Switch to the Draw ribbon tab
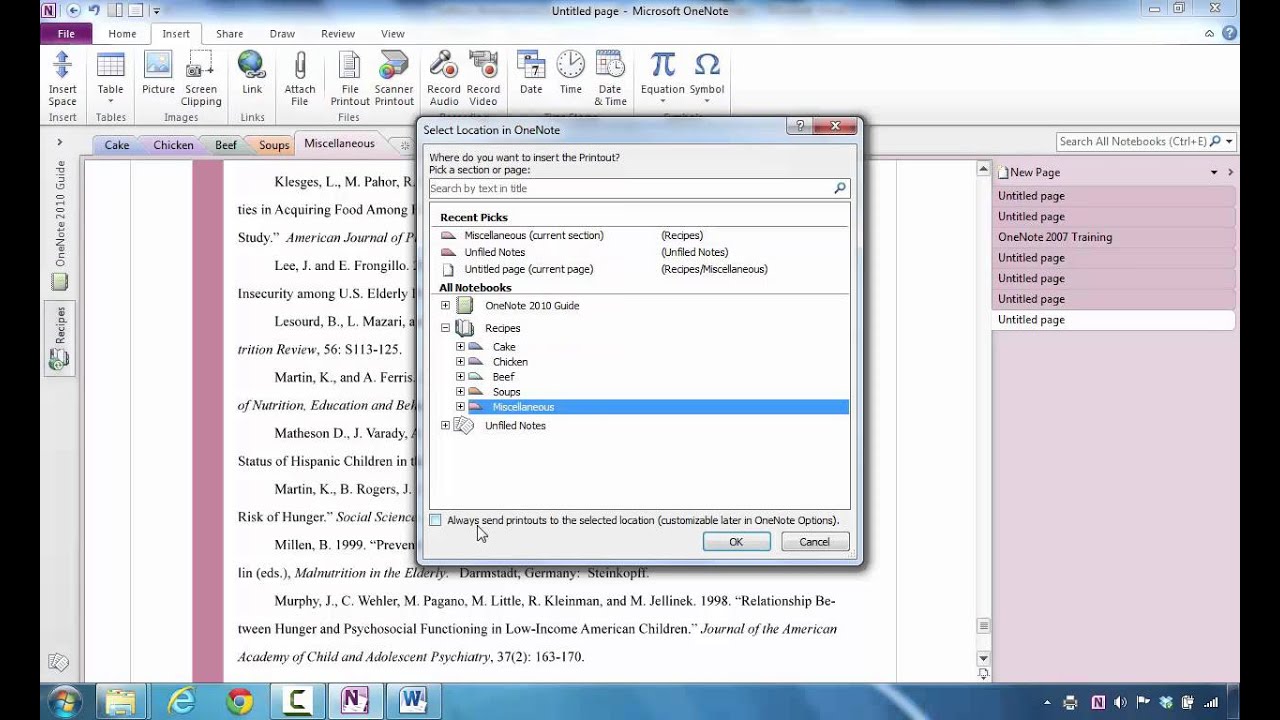The height and width of the screenshot is (720, 1280). (x=282, y=33)
